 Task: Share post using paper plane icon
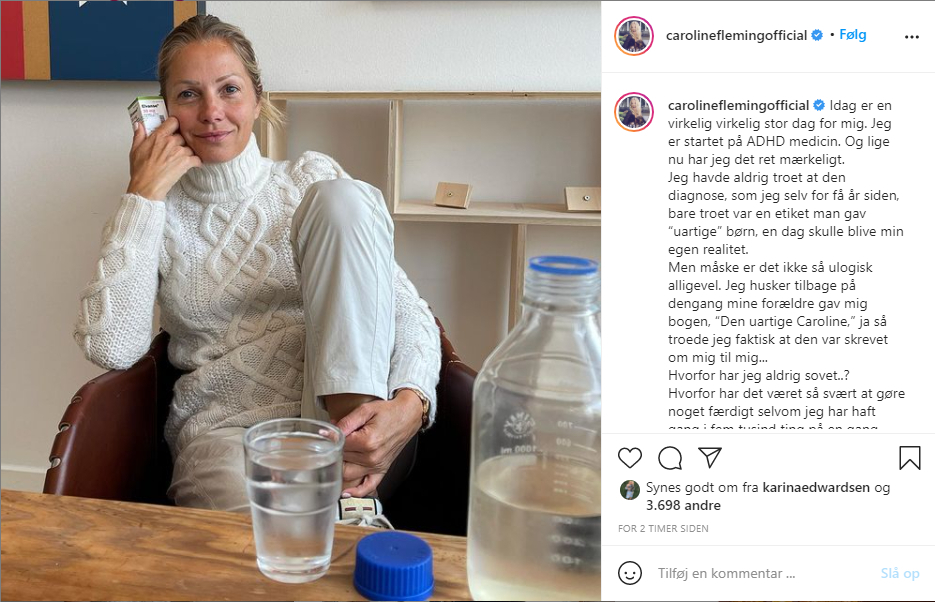click(x=710, y=457)
